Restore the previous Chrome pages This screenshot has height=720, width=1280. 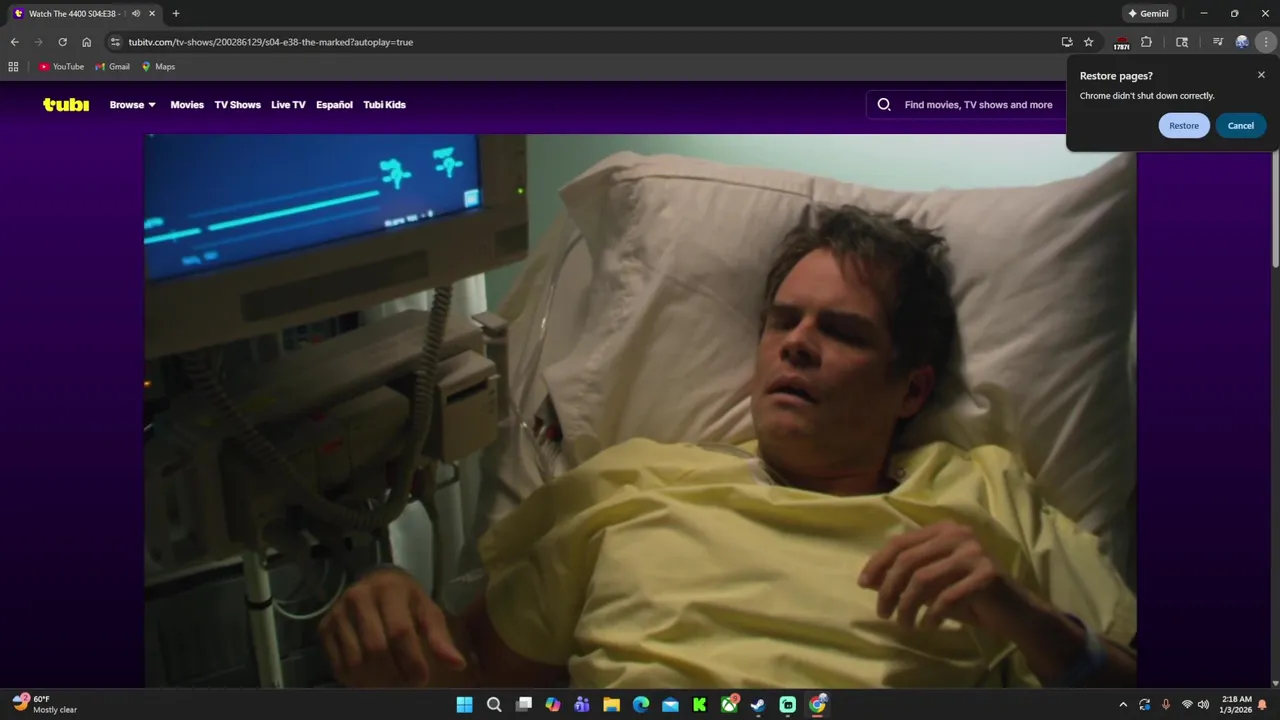[x=1184, y=126]
